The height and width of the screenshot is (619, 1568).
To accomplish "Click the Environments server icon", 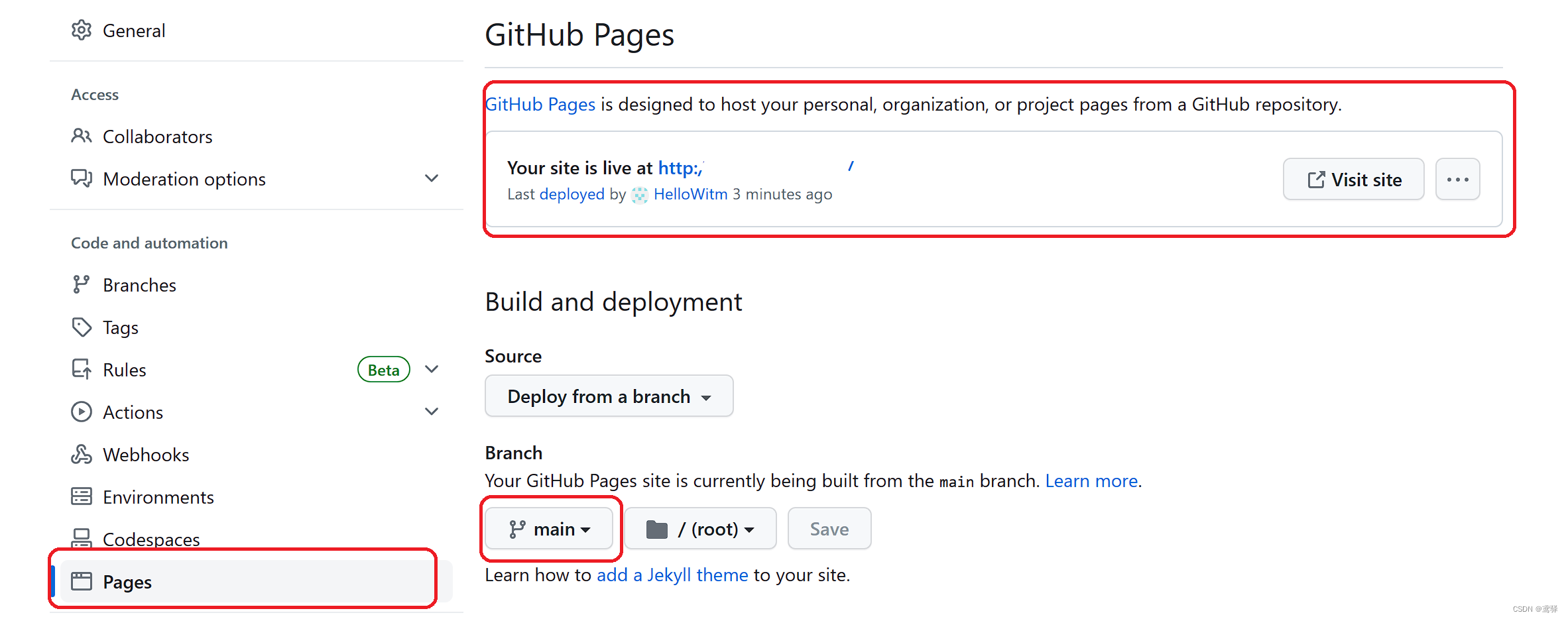I will tap(82, 496).
